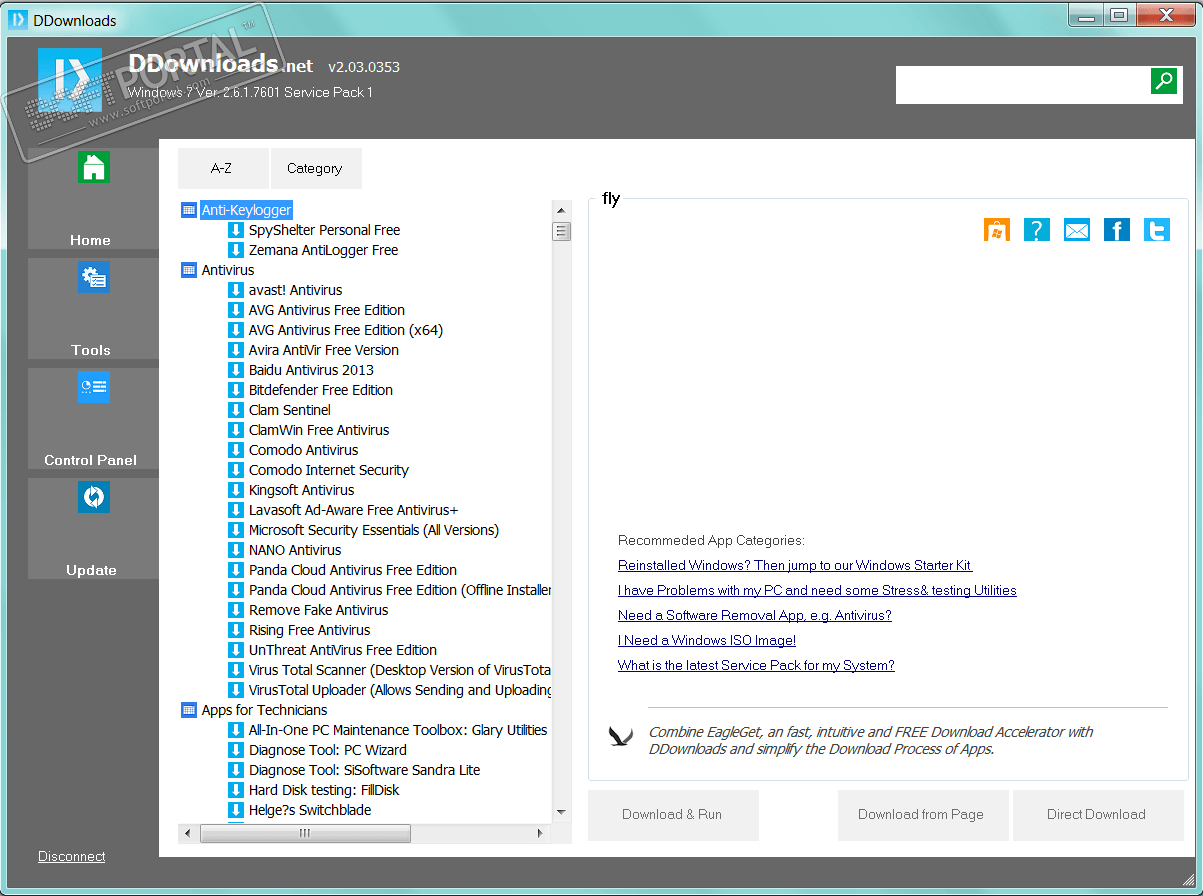Click download arrow icon beside Hard Disk testing: FillDisk
The width and height of the screenshot is (1203, 896).
236,790
